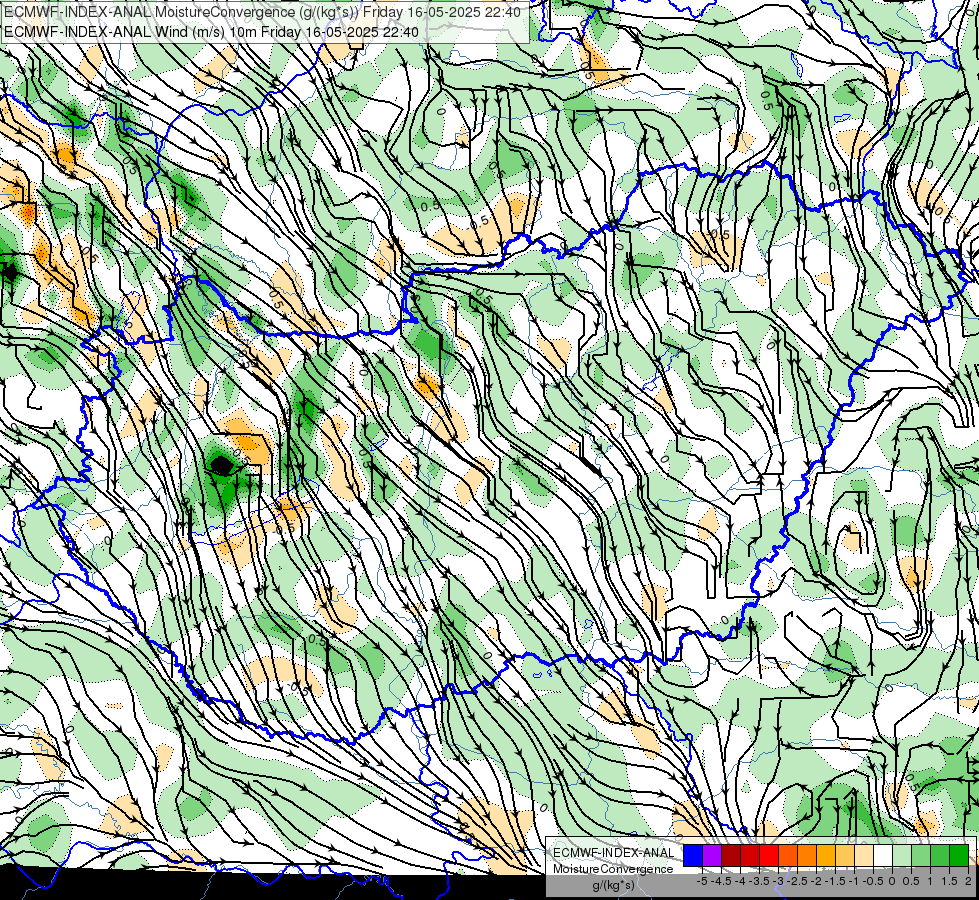Screen dimensions: 979x900
Task: Click the purple legend swatch
Action: click(x=712, y=855)
